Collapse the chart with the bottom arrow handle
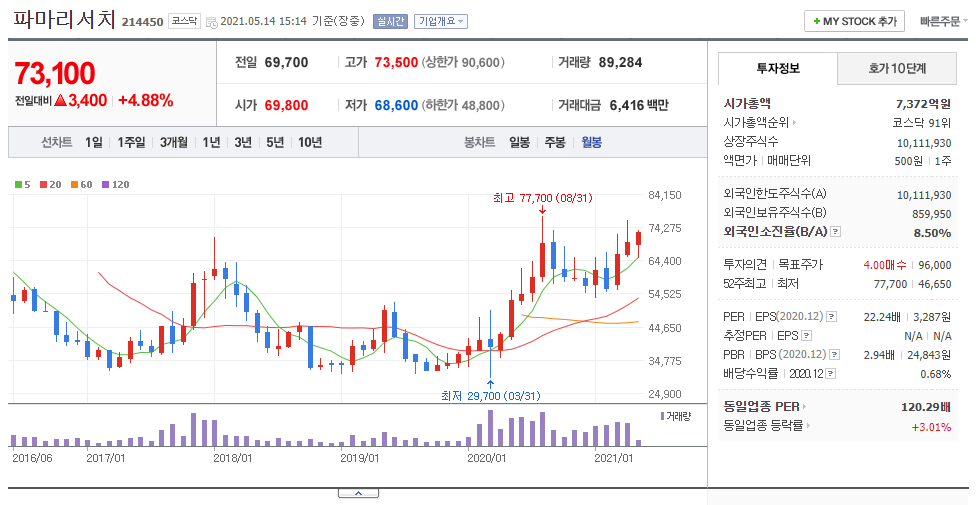The height and width of the screenshot is (505, 976). click(x=358, y=493)
